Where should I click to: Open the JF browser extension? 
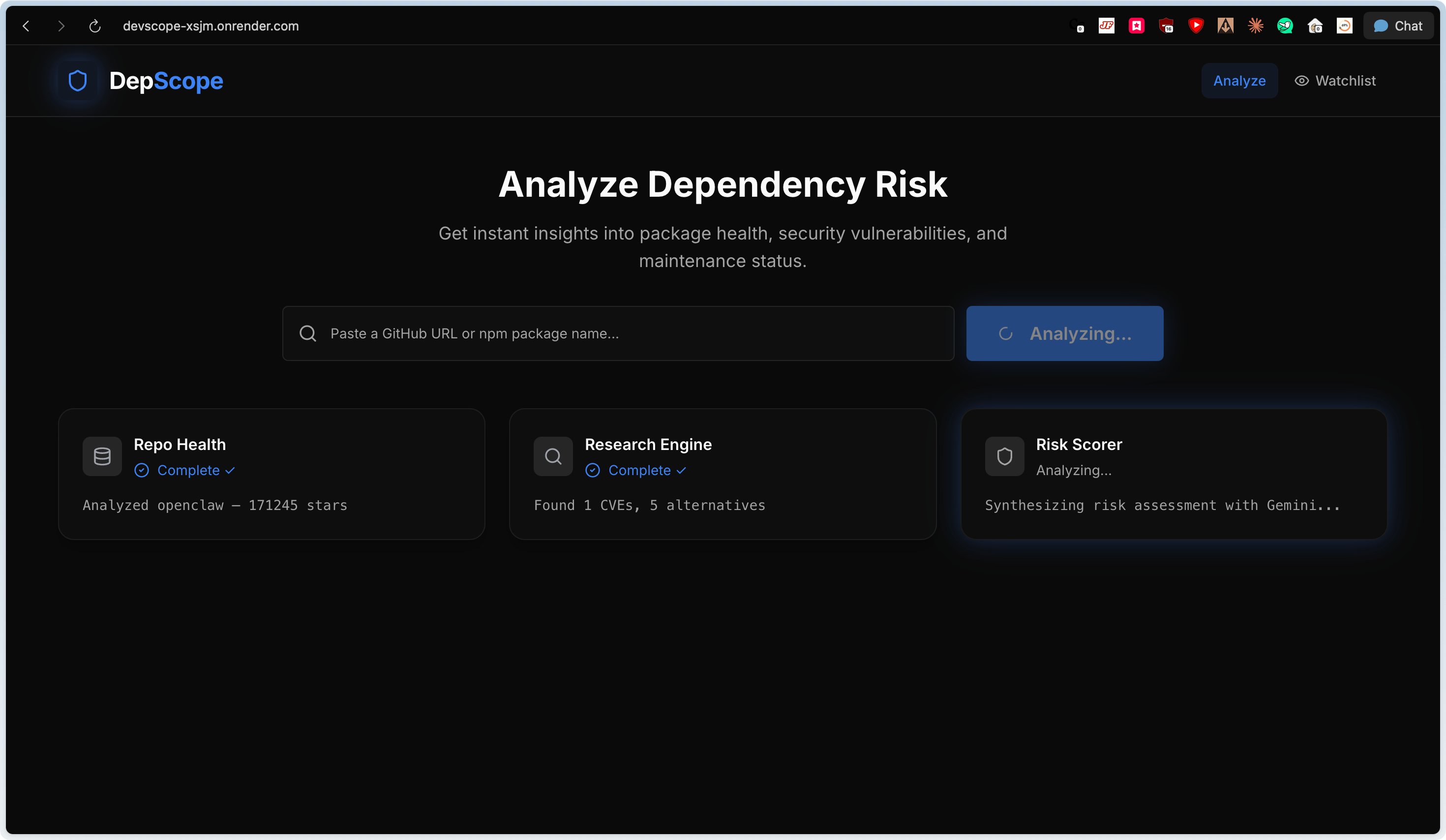coord(1106,26)
